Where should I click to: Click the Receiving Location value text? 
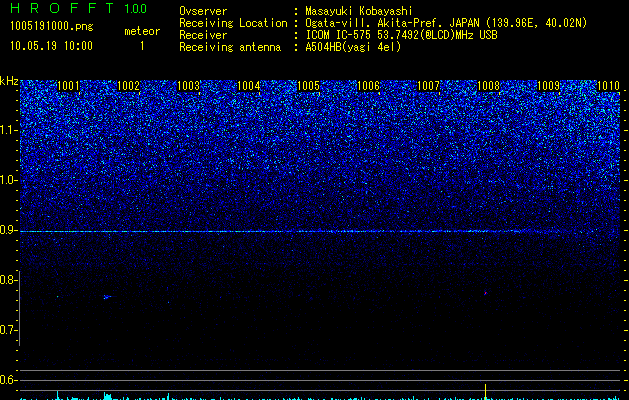click(x=446, y=23)
